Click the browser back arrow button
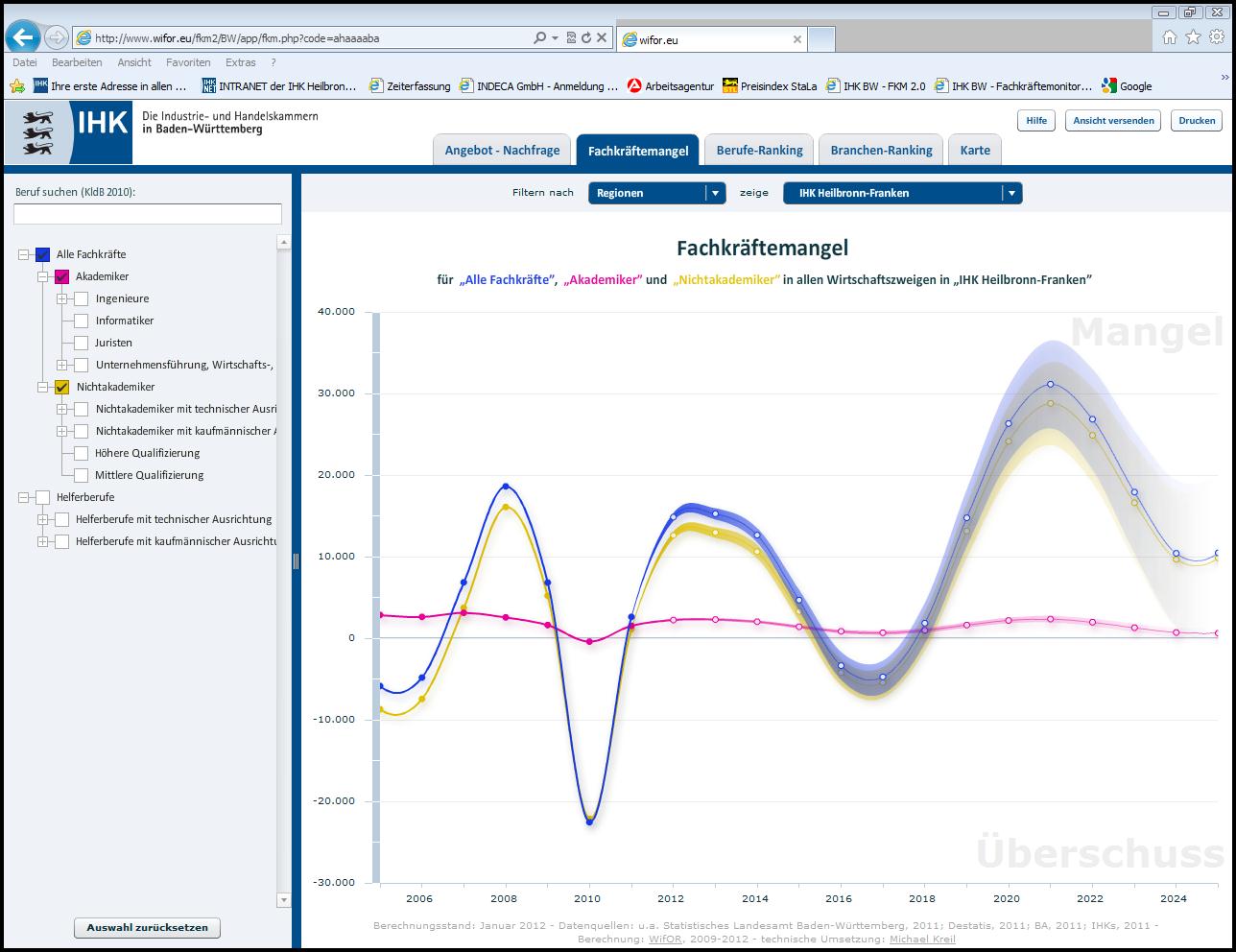The width and height of the screenshot is (1236, 952). pyautogui.click(x=23, y=37)
